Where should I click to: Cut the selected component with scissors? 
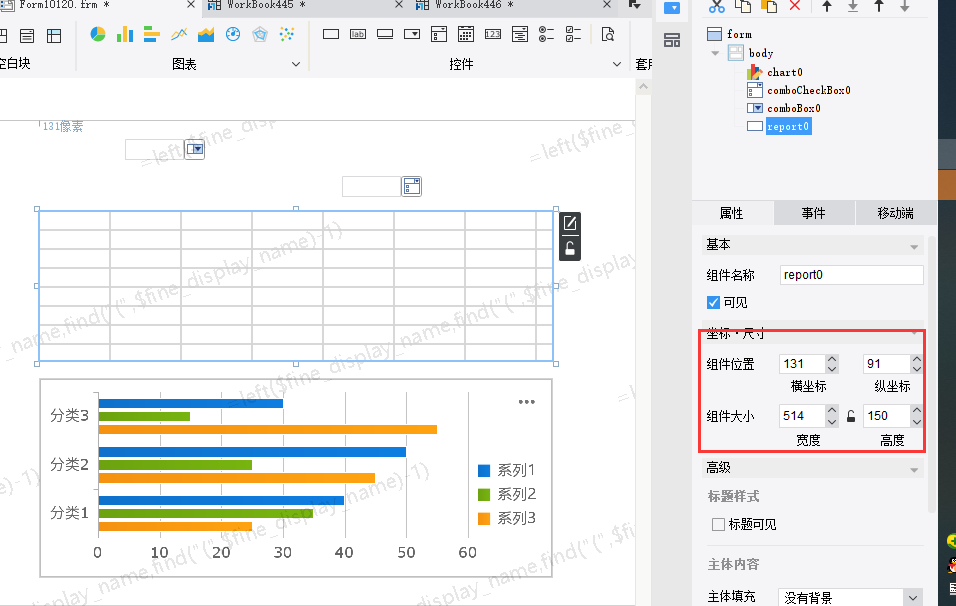tap(716, 6)
